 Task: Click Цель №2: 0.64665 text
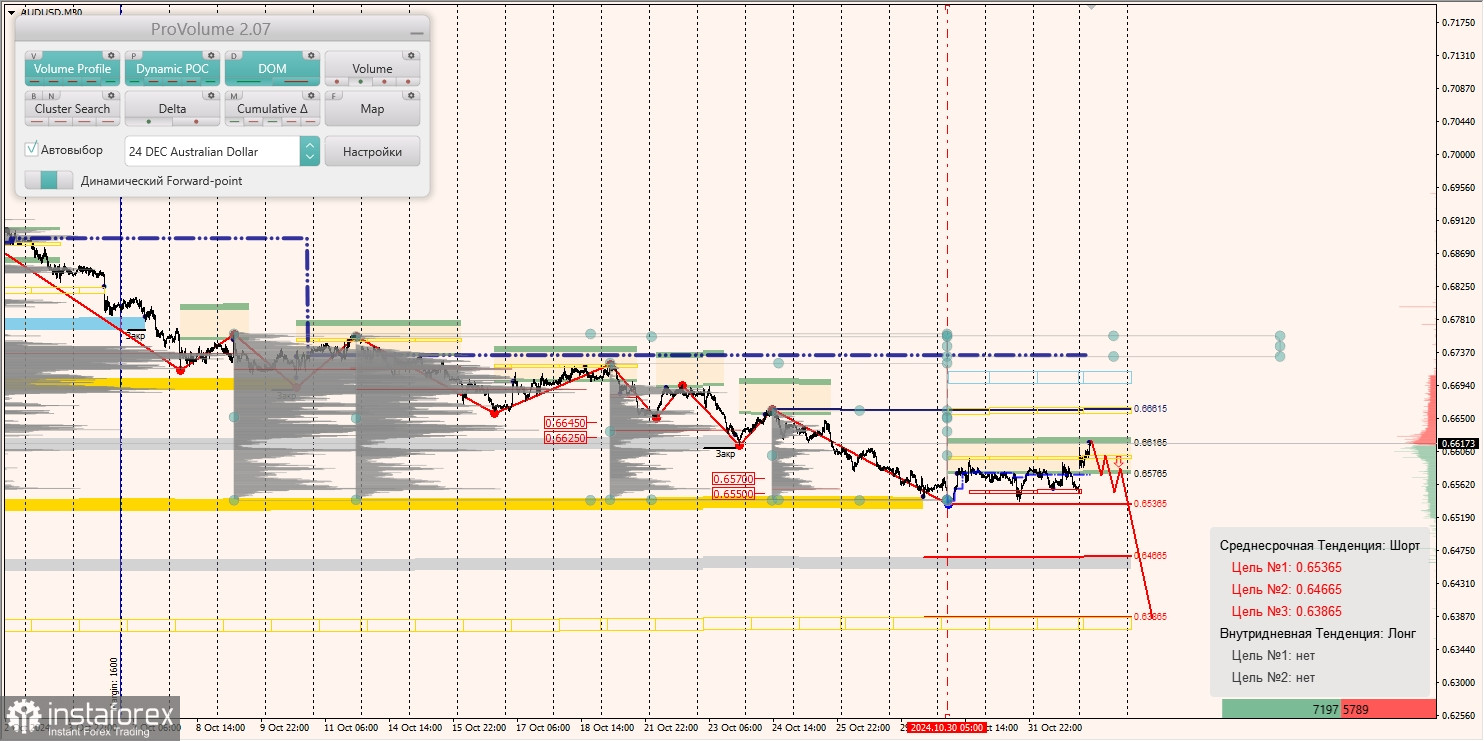click(1286, 589)
